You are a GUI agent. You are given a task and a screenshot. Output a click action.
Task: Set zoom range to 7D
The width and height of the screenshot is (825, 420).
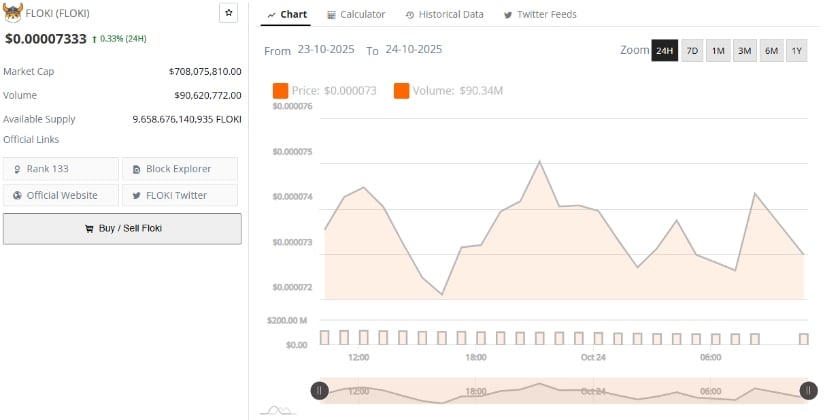692,51
